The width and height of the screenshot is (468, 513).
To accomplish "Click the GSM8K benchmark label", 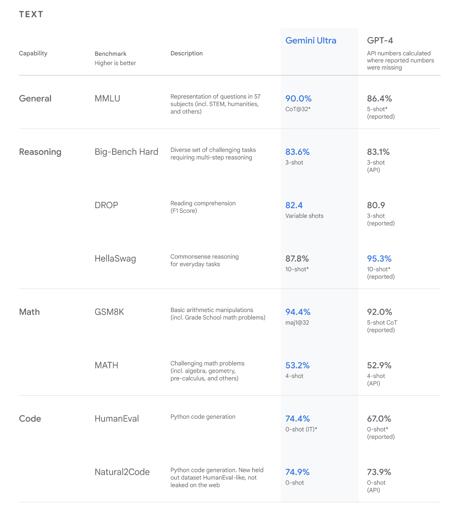I will point(109,312).
